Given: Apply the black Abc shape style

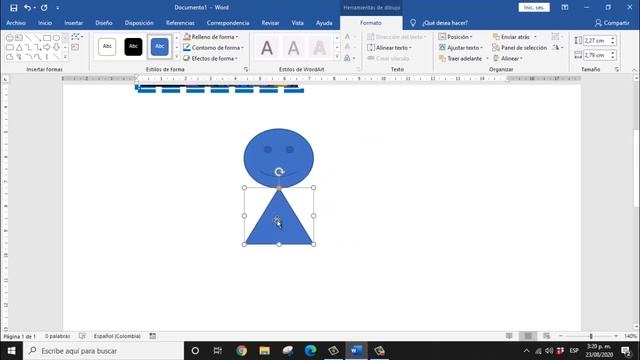Looking at the screenshot, I should pos(133,47).
